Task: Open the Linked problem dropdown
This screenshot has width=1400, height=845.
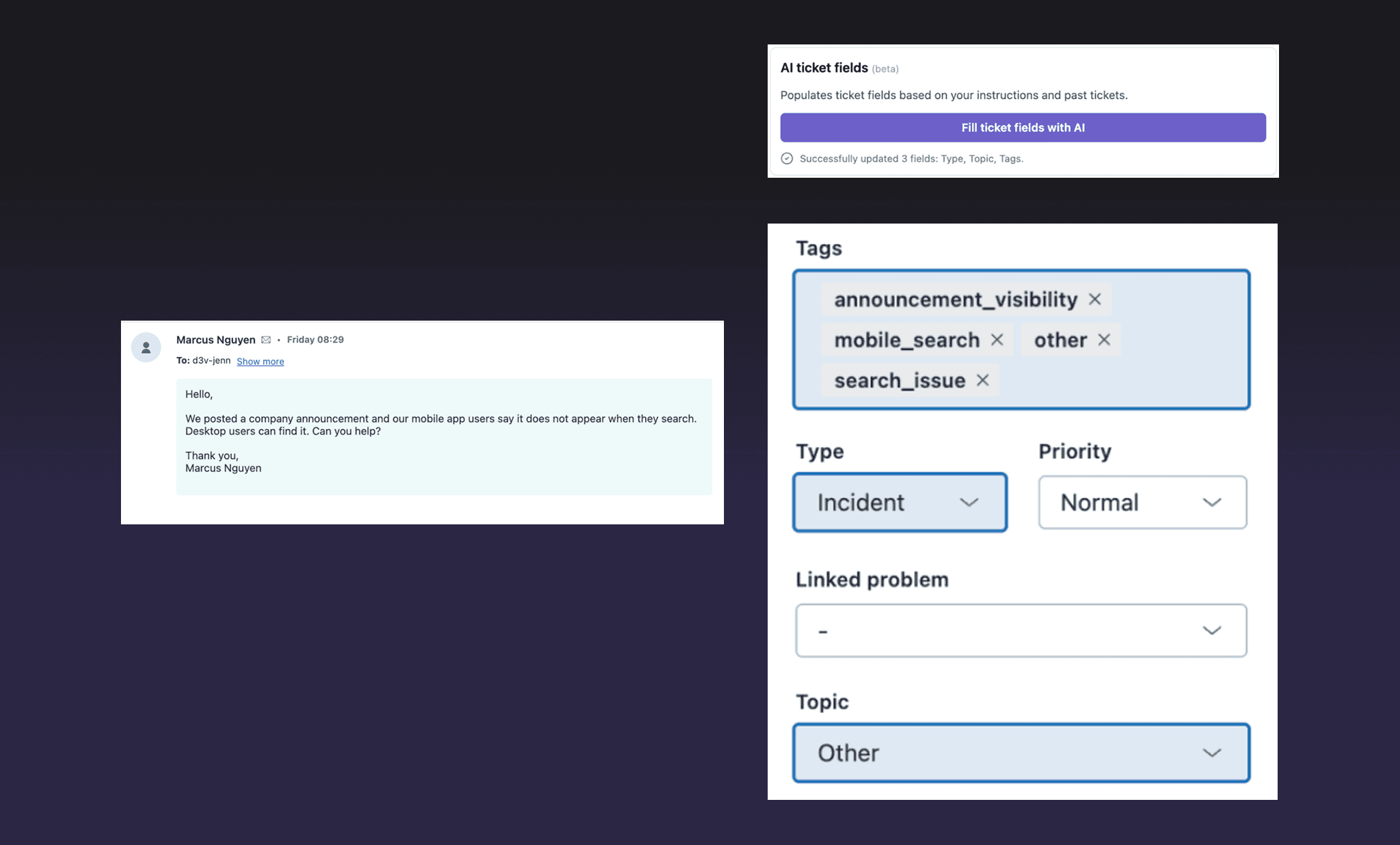Action: 1021,630
